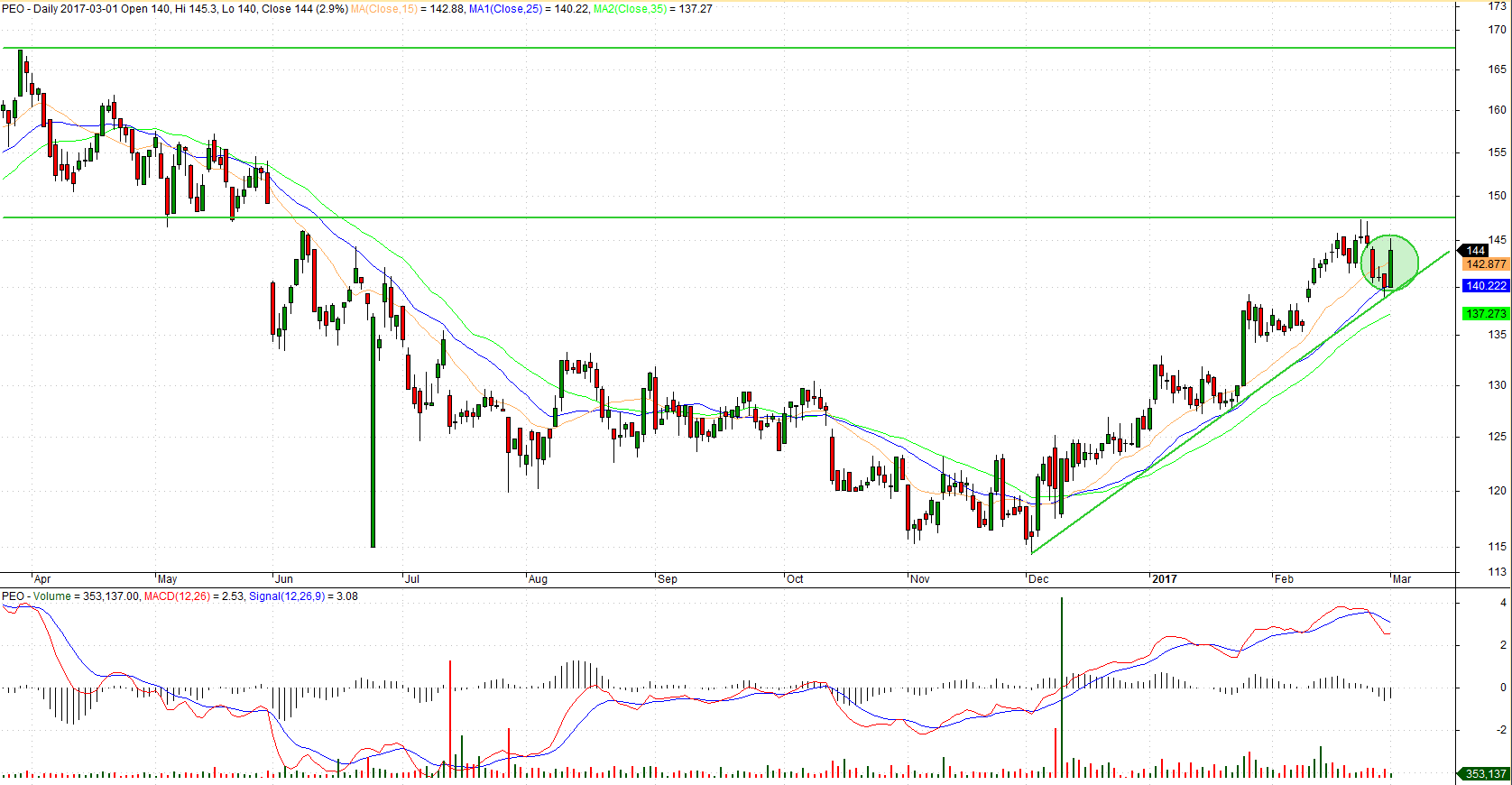This screenshot has width=1512, height=785.
Task: Click the tall red volume spike in July
Action: click(449, 718)
